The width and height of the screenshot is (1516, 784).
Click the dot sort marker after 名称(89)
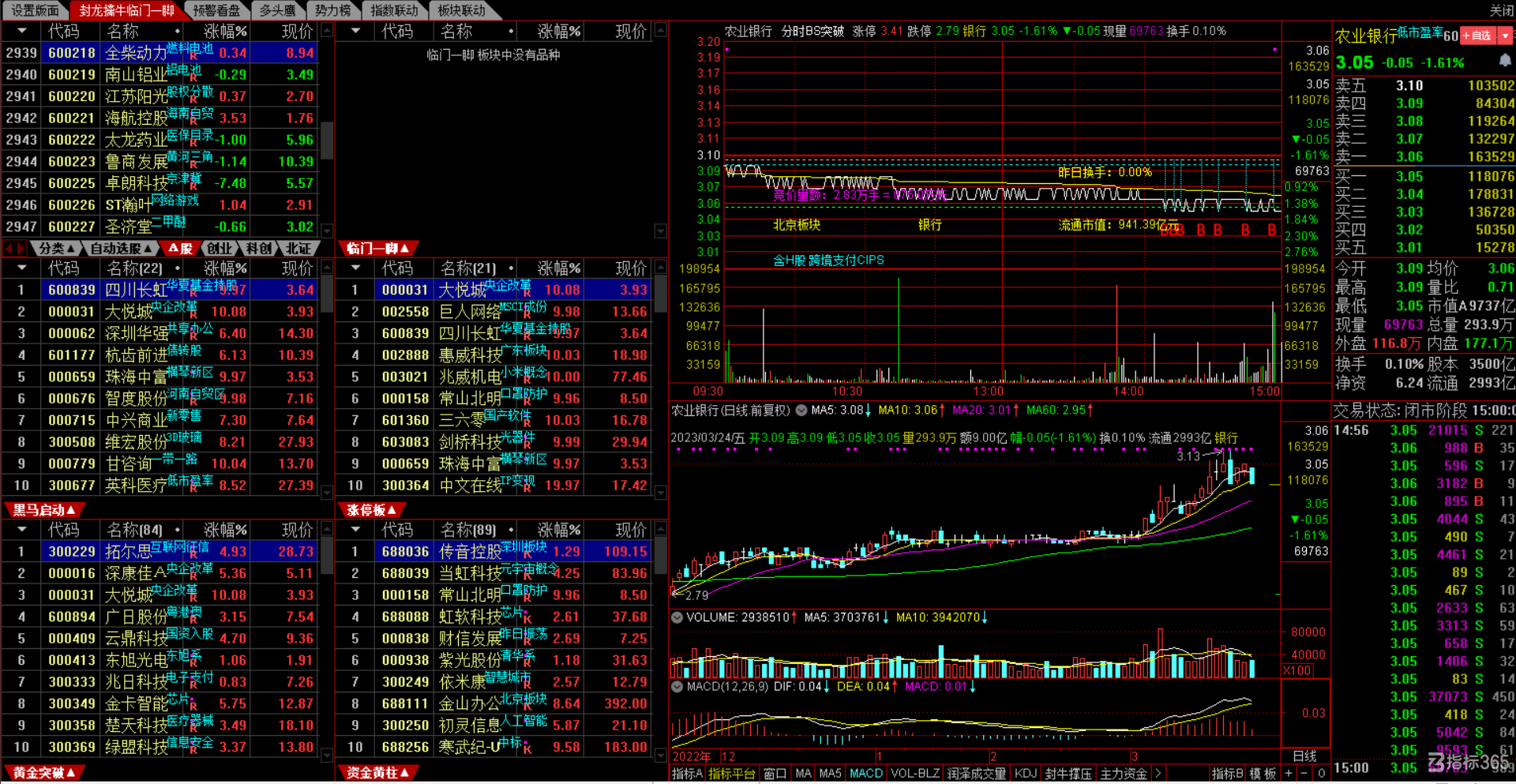(x=511, y=530)
